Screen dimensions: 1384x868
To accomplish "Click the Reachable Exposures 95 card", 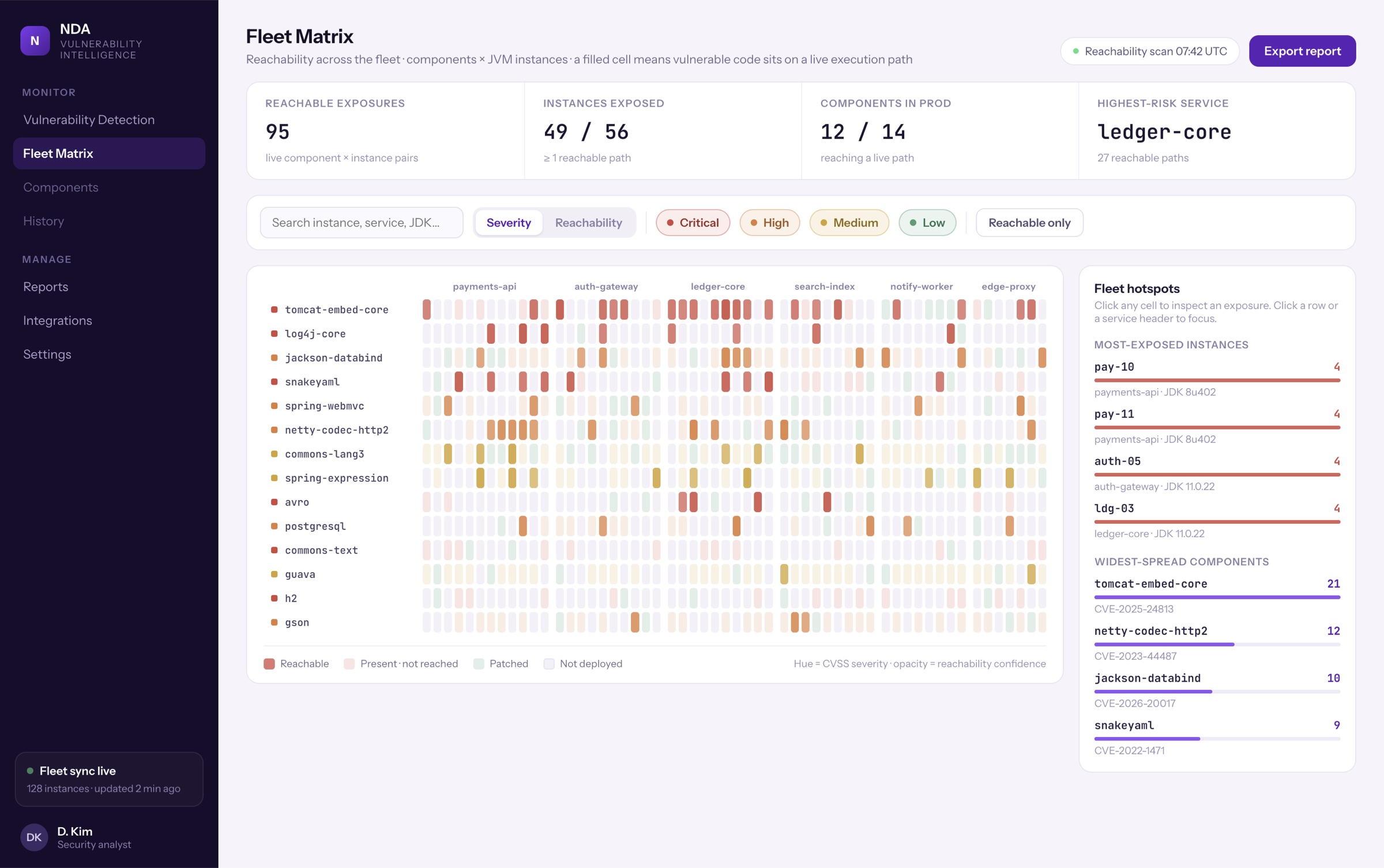I will (x=385, y=131).
